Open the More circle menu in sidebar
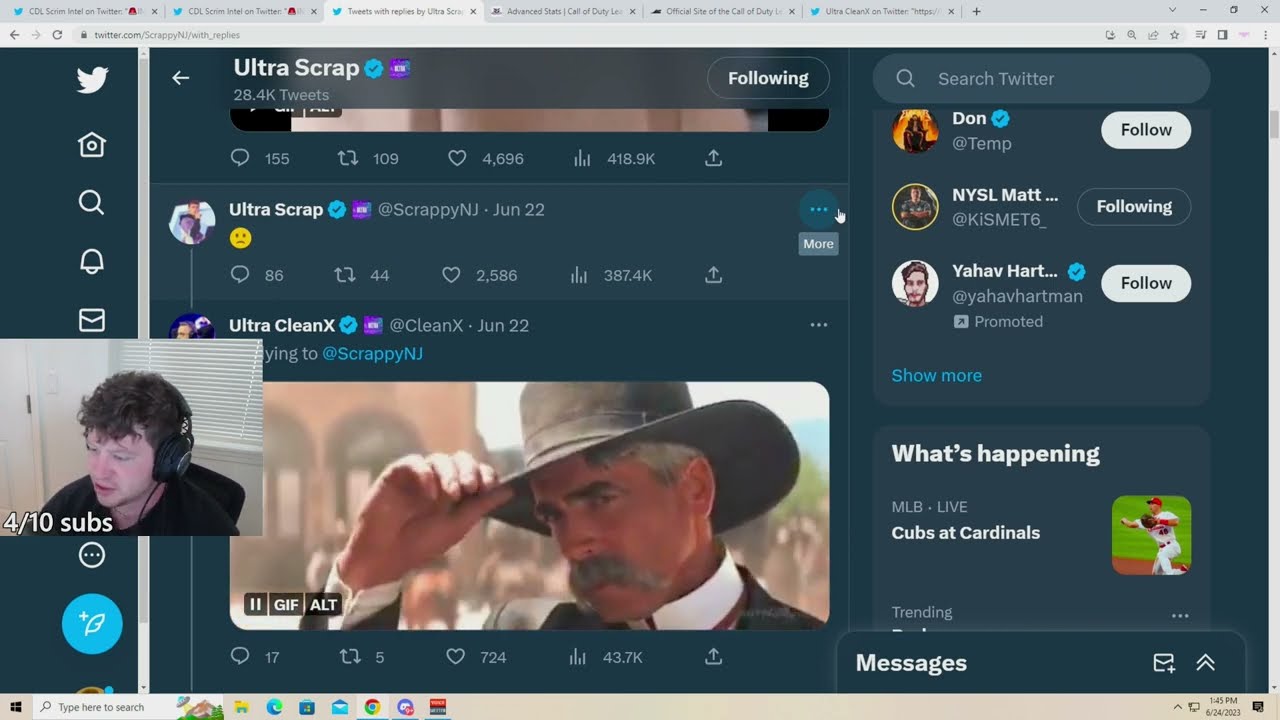The image size is (1280, 720). pos(92,555)
